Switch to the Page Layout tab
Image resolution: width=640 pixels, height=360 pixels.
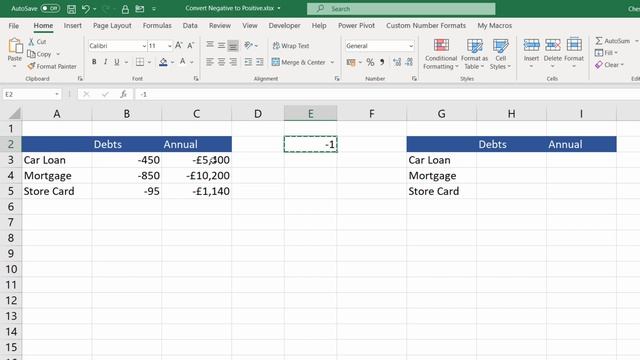[x=112, y=25]
